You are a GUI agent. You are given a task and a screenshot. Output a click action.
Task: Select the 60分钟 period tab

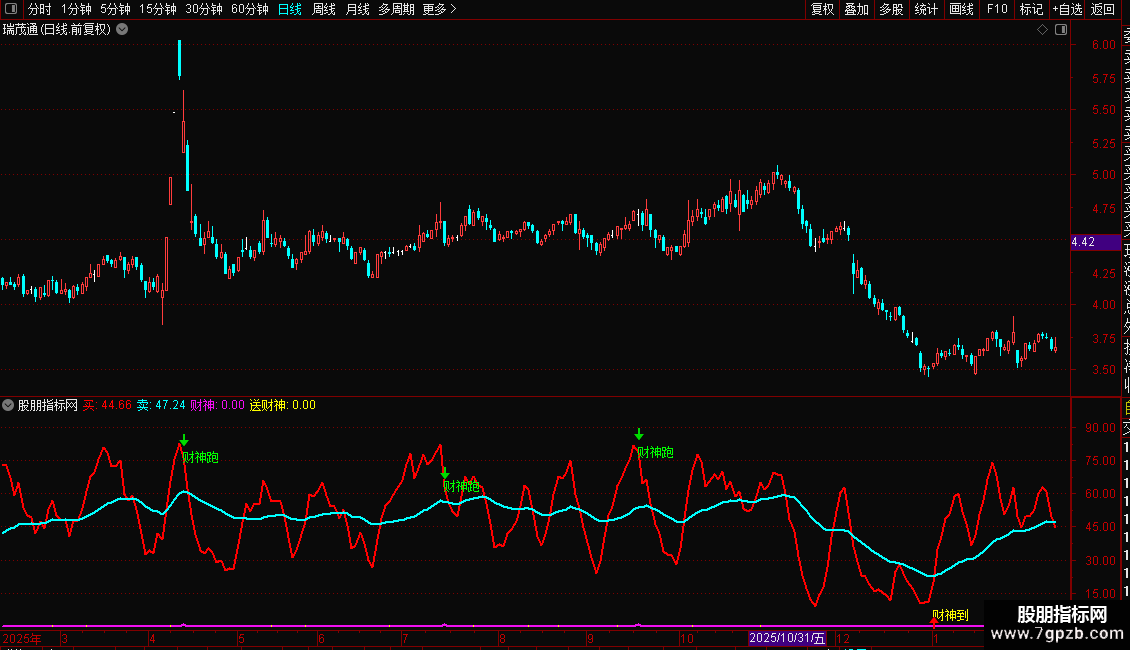250,9
